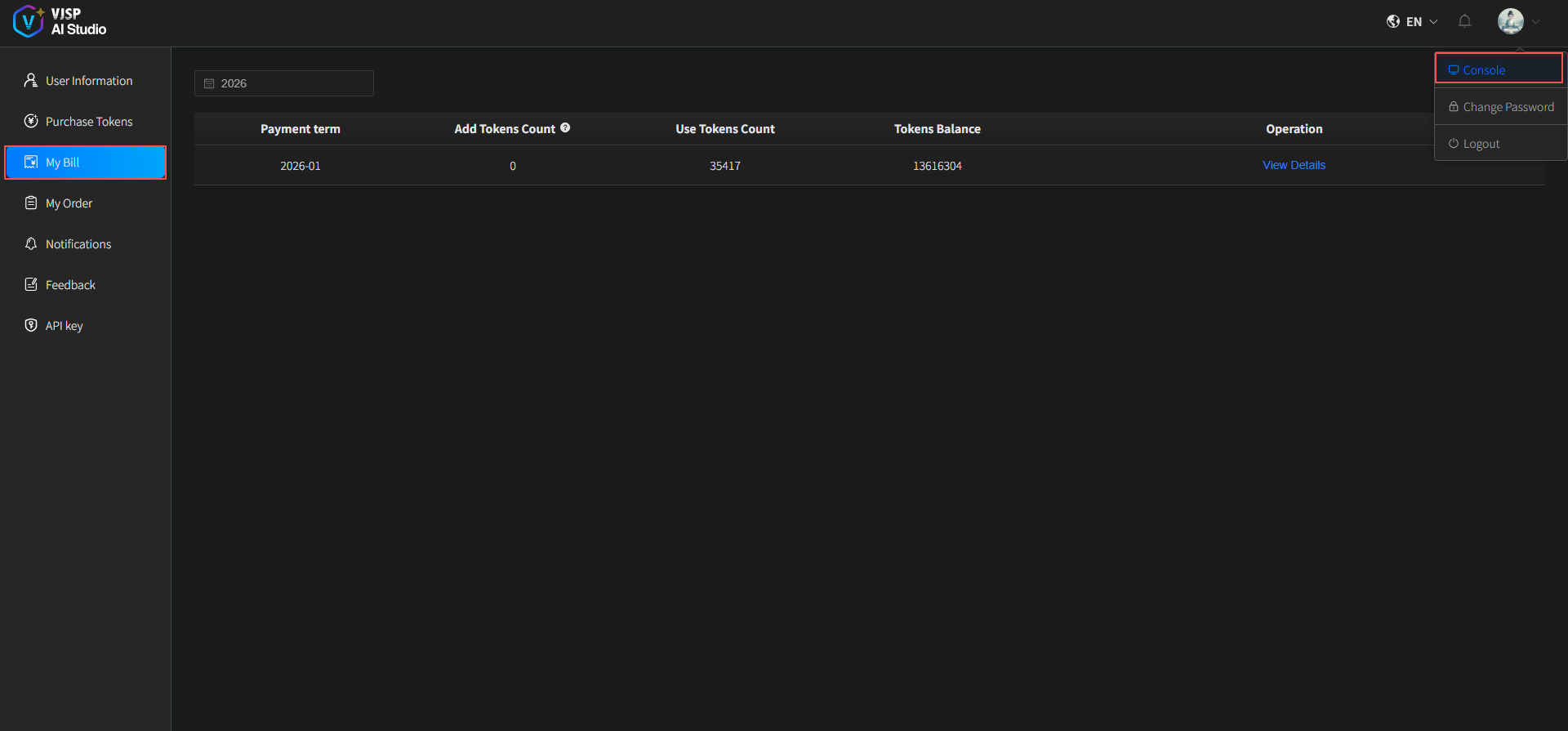Go to My Order in sidebar
Image resolution: width=1568 pixels, height=731 pixels.
[x=69, y=203]
